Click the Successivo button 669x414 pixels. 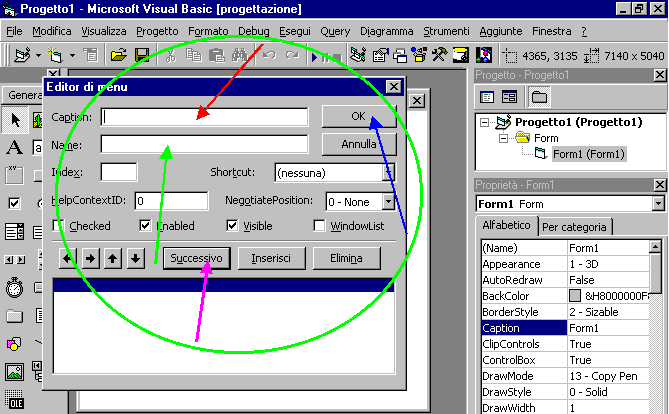click(x=196, y=258)
